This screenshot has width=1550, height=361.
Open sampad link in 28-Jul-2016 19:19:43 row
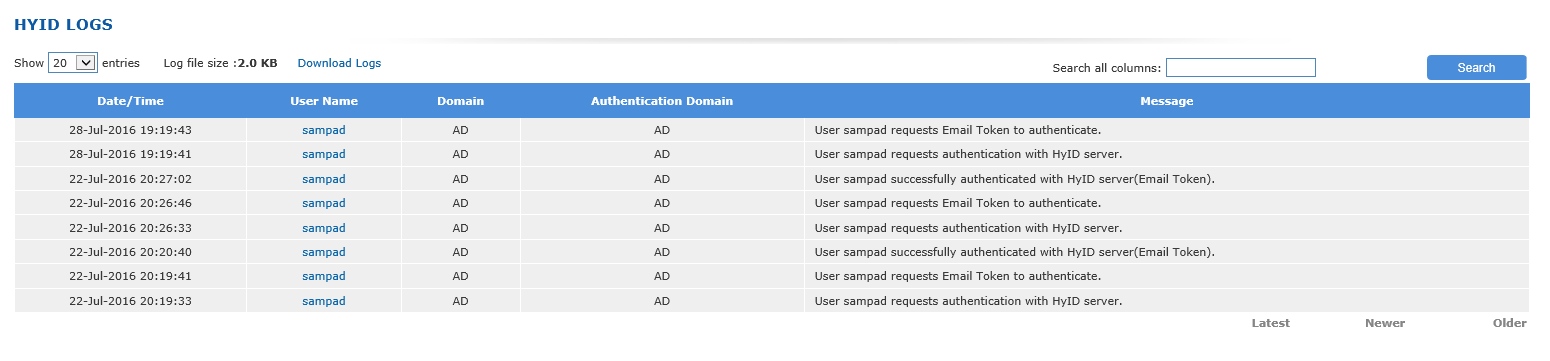click(324, 130)
